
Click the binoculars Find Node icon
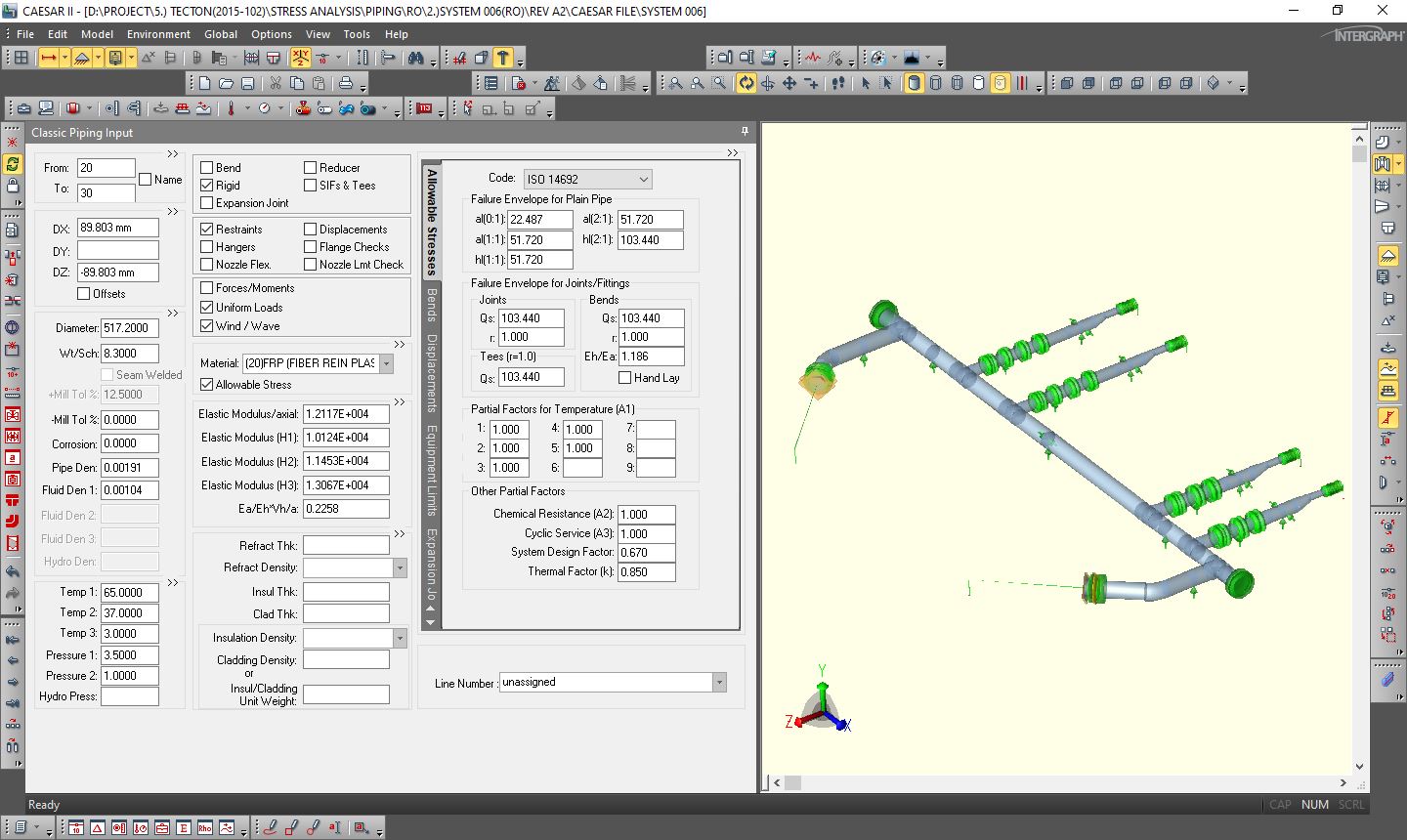[417, 59]
